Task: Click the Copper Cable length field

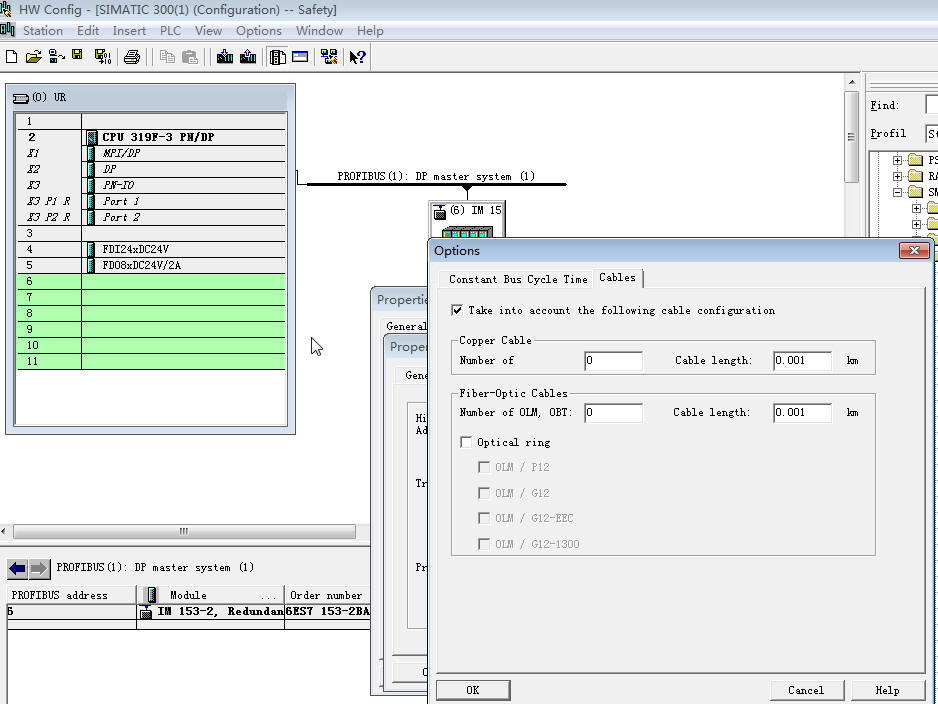Action: 802,361
